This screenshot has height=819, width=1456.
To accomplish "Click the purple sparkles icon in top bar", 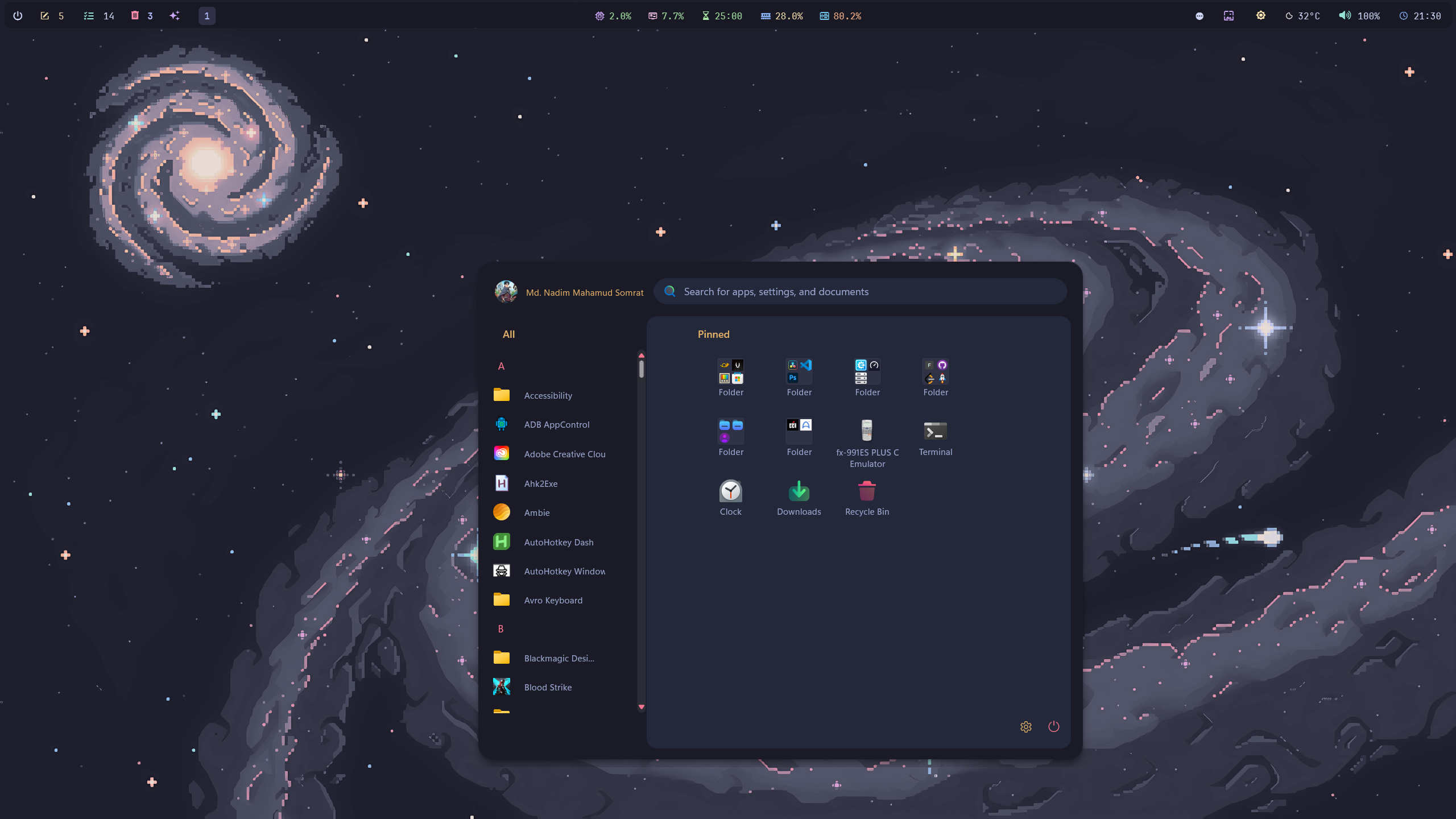I will point(175,16).
